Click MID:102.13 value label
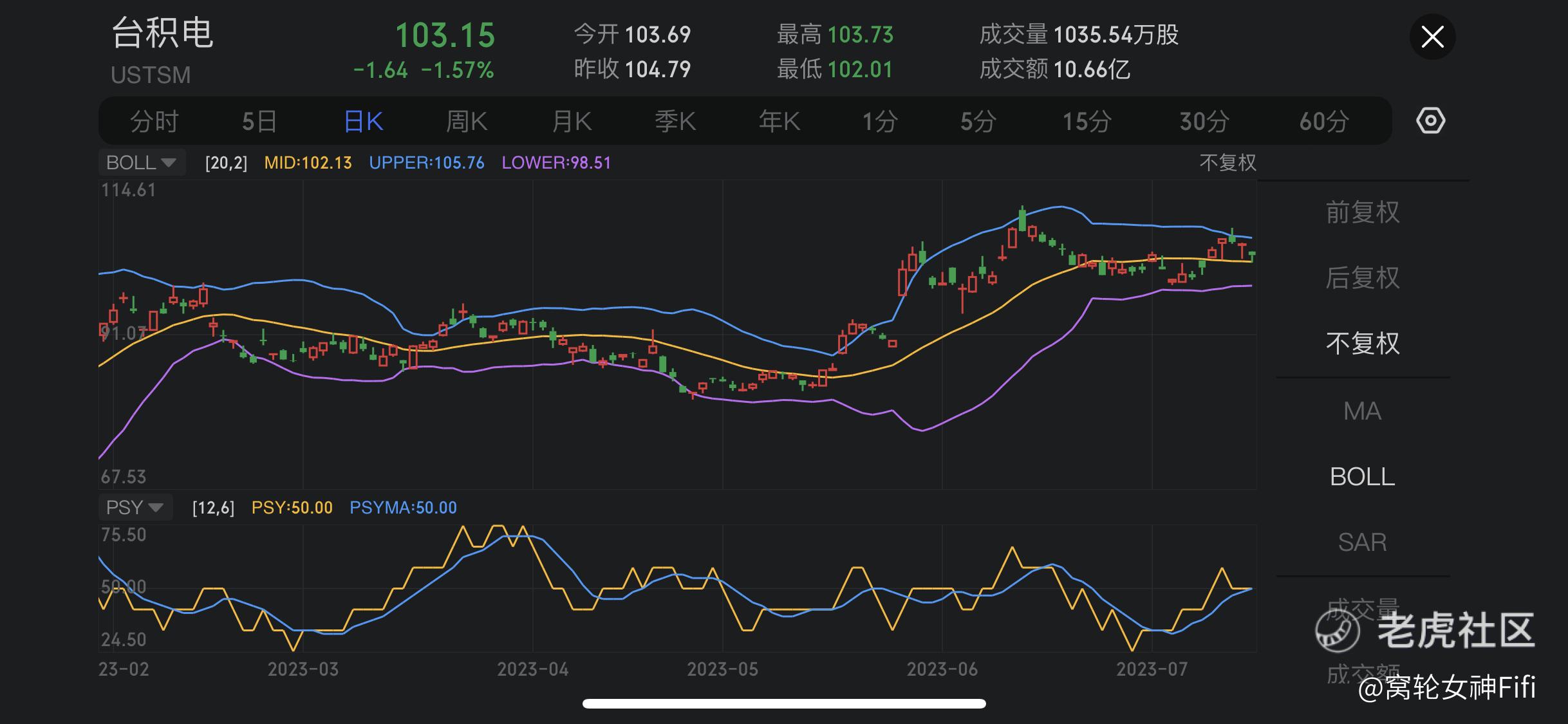 pyautogui.click(x=308, y=163)
